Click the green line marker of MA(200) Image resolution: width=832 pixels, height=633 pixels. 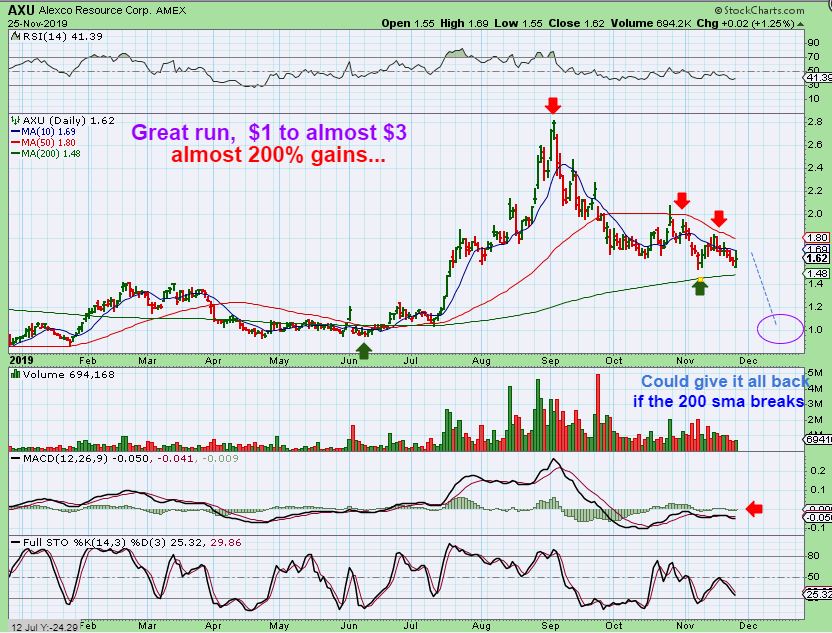click(x=16, y=154)
